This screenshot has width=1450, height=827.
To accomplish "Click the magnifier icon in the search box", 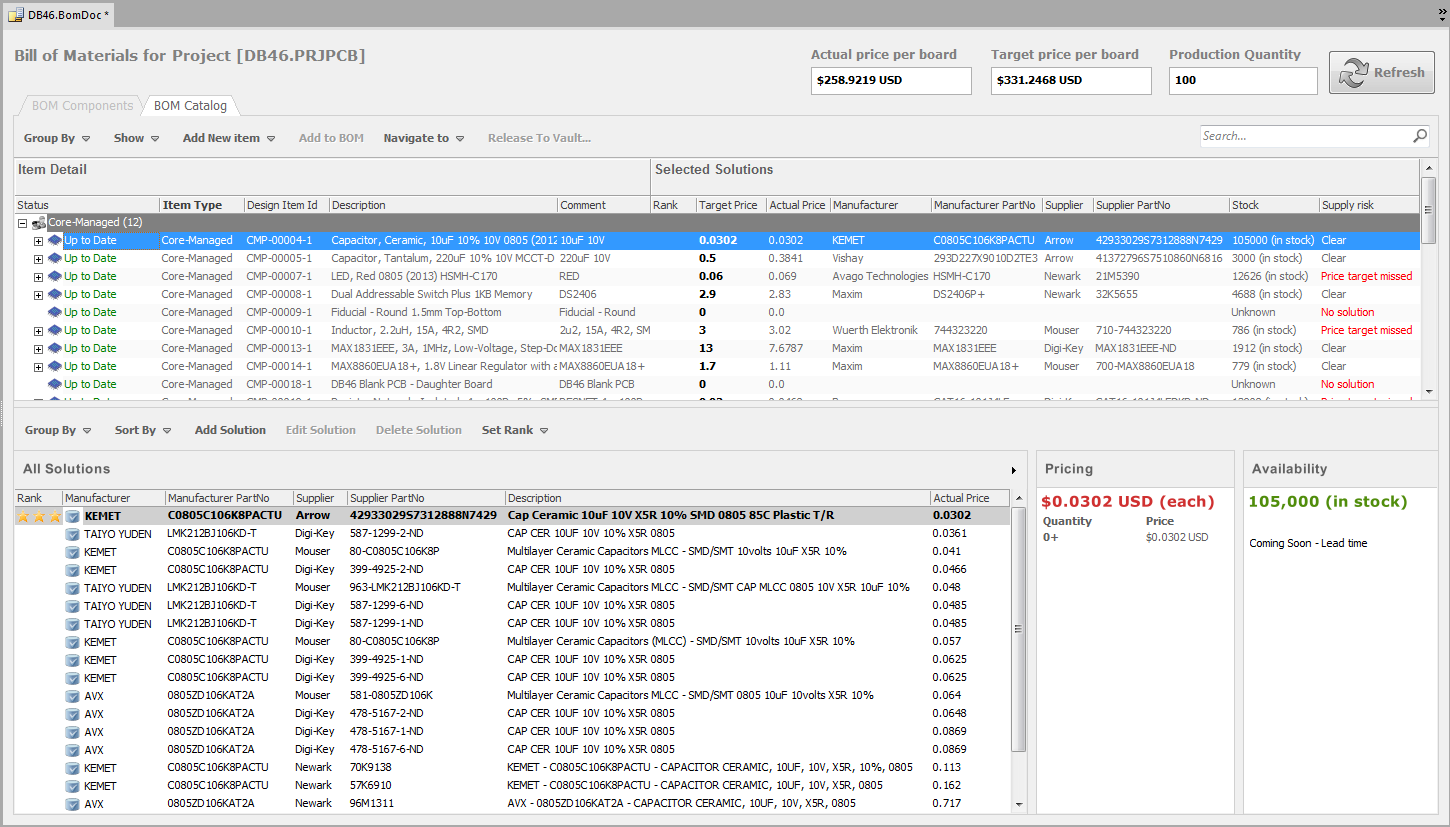I will (x=1420, y=136).
